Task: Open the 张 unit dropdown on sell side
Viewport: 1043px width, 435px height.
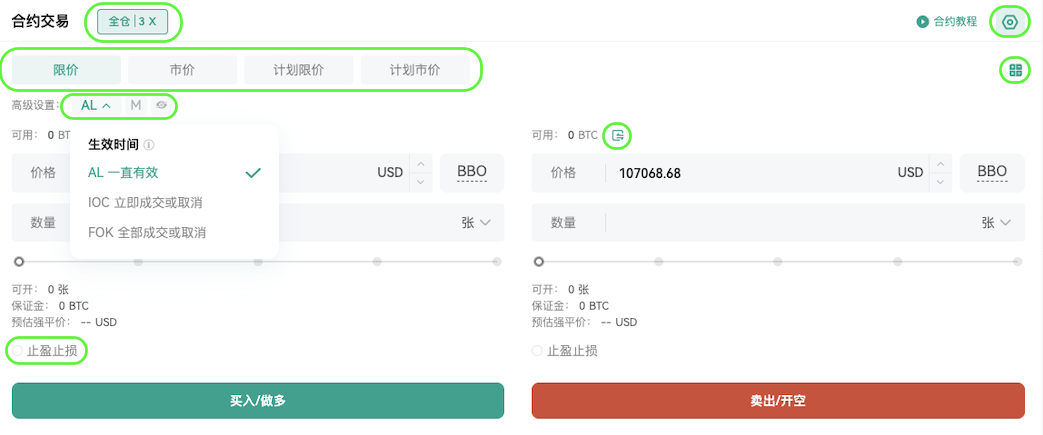Action: pyautogui.click(x=996, y=223)
